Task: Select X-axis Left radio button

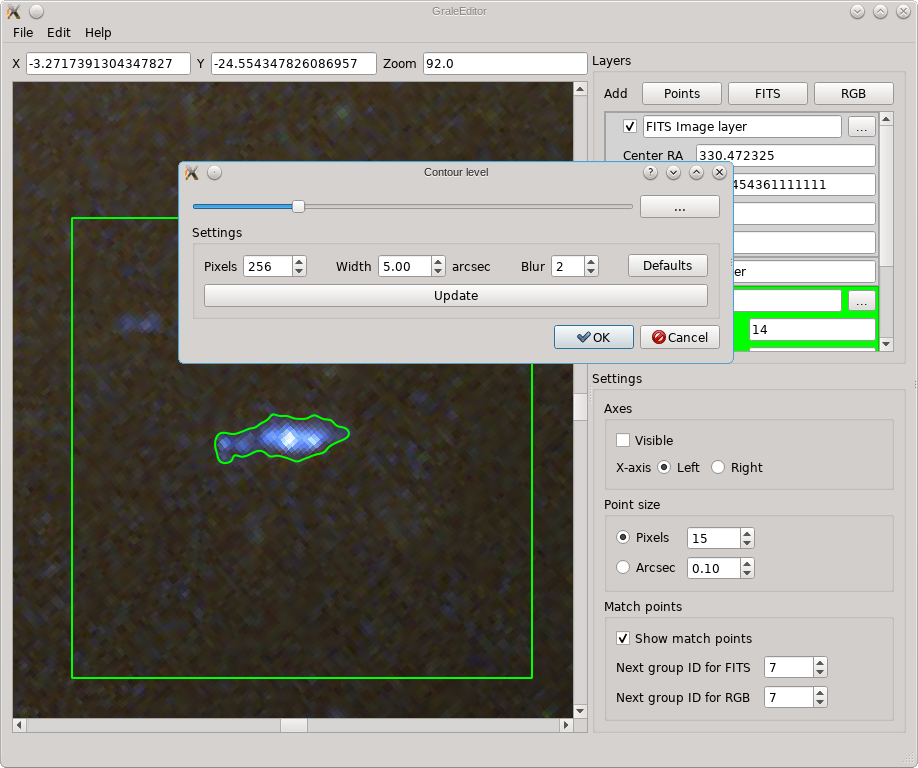Action: (664, 467)
